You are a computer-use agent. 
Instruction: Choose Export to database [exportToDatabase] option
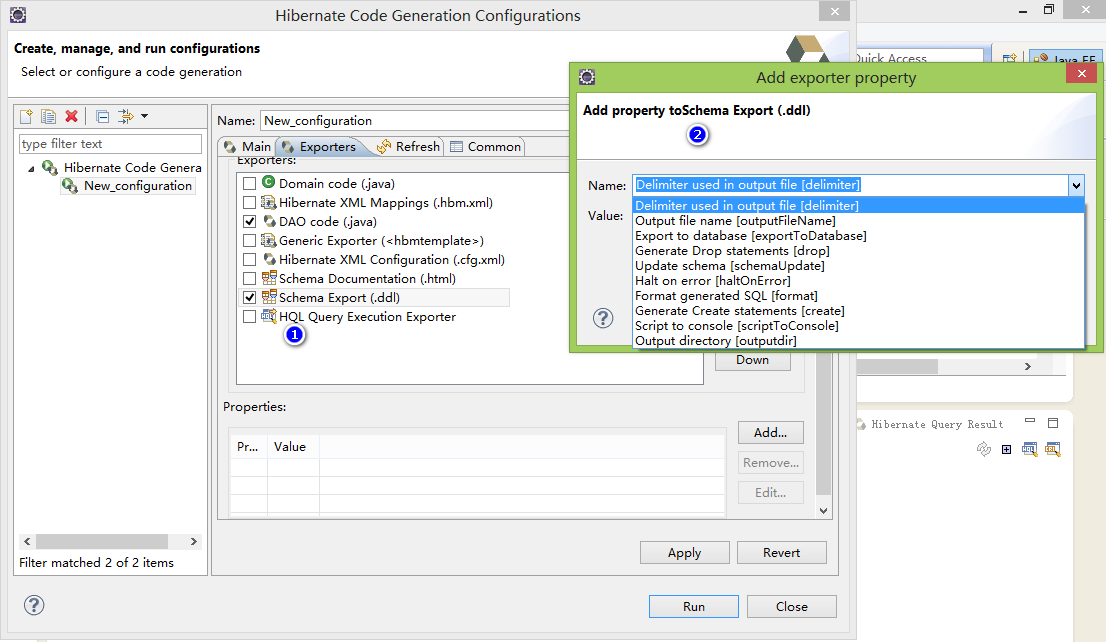click(858, 236)
